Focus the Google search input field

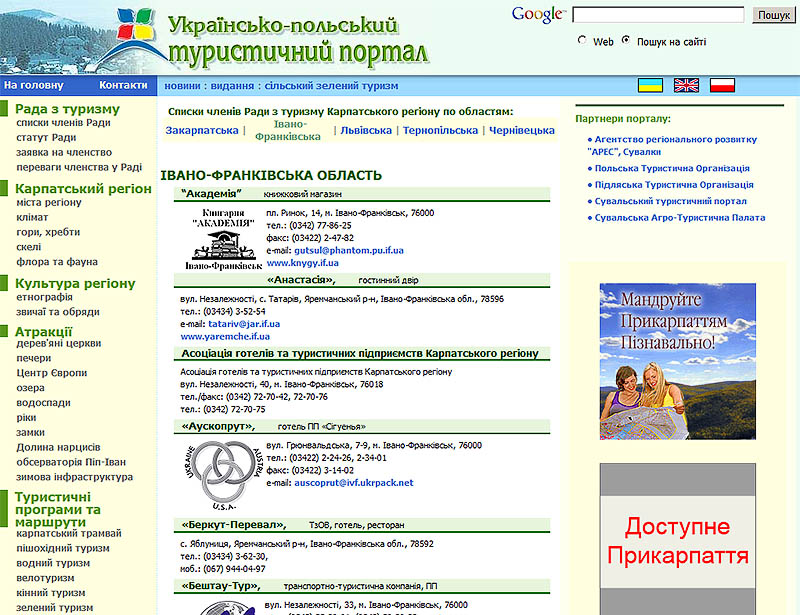[658, 15]
